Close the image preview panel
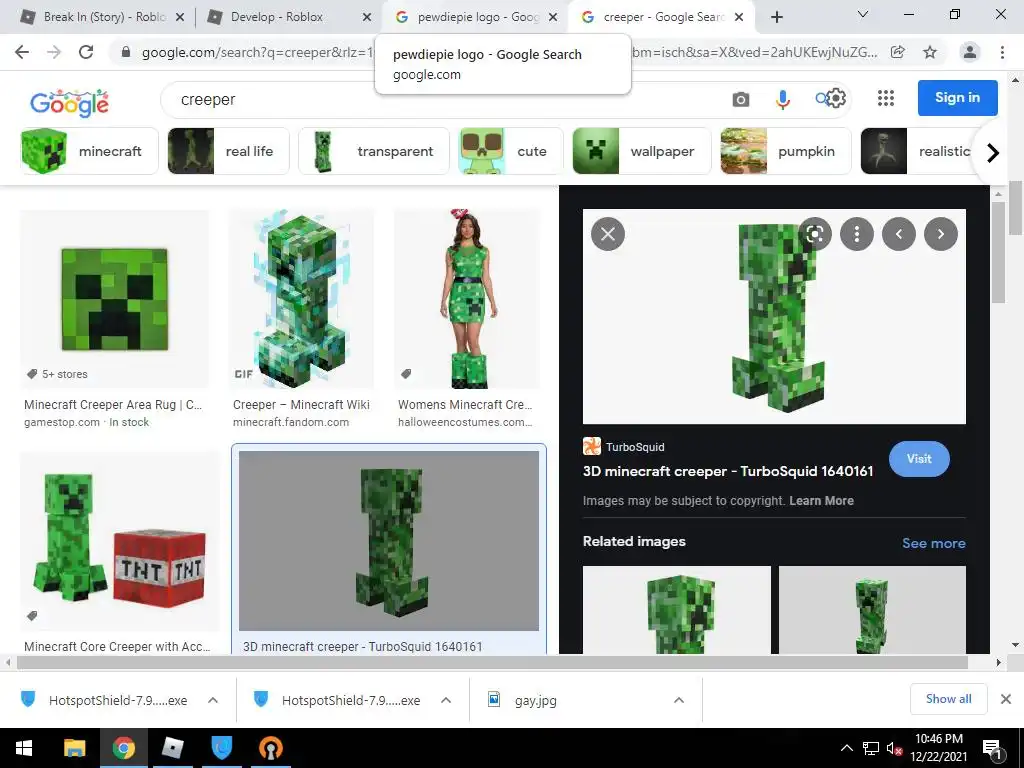Image resolution: width=1024 pixels, height=768 pixels. point(607,234)
